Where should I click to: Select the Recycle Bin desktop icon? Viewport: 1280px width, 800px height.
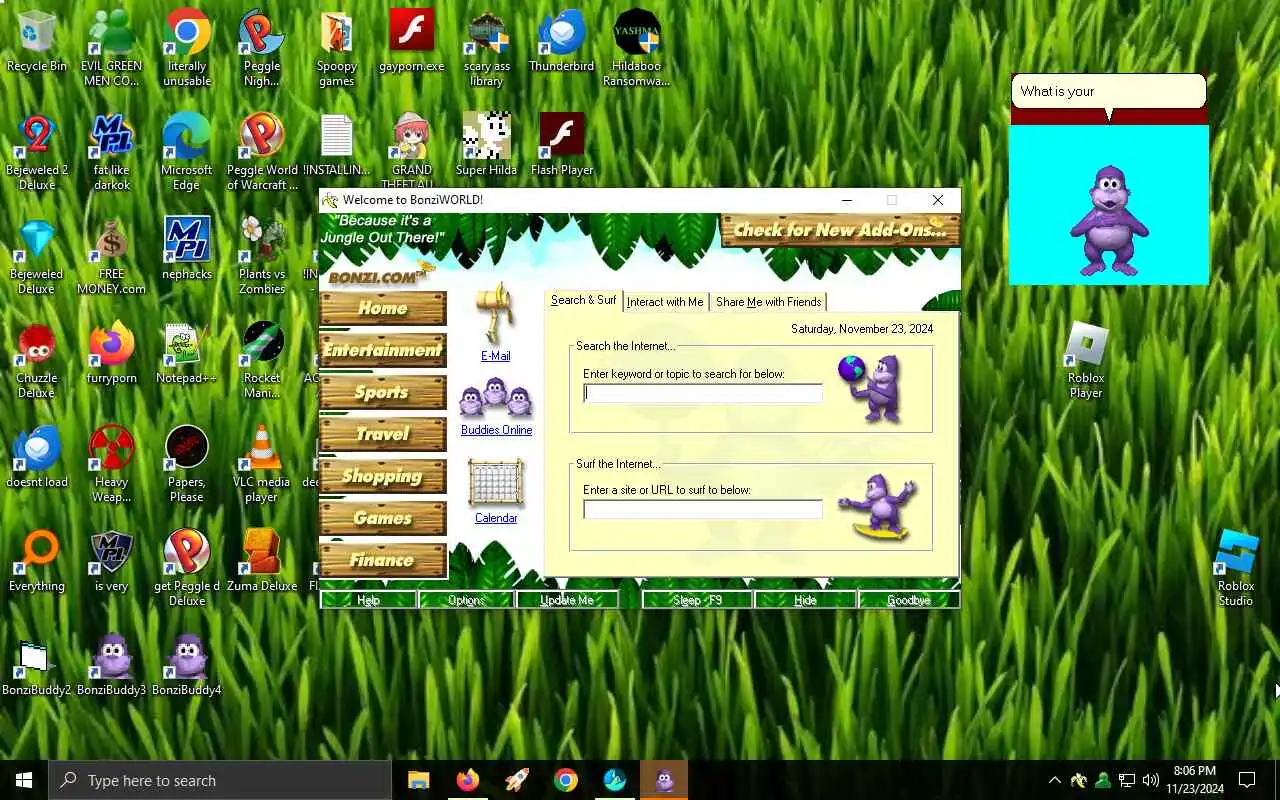[x=37, y=42]
